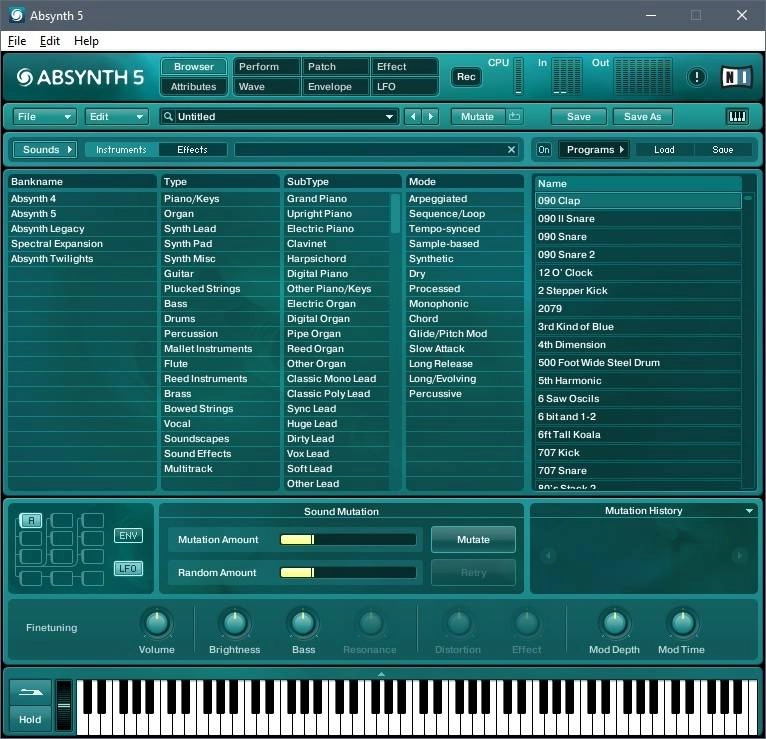The width and height of the screenshot is (766, 739).
Task: Switch to the Wave tab
Action: pos(267,86)
